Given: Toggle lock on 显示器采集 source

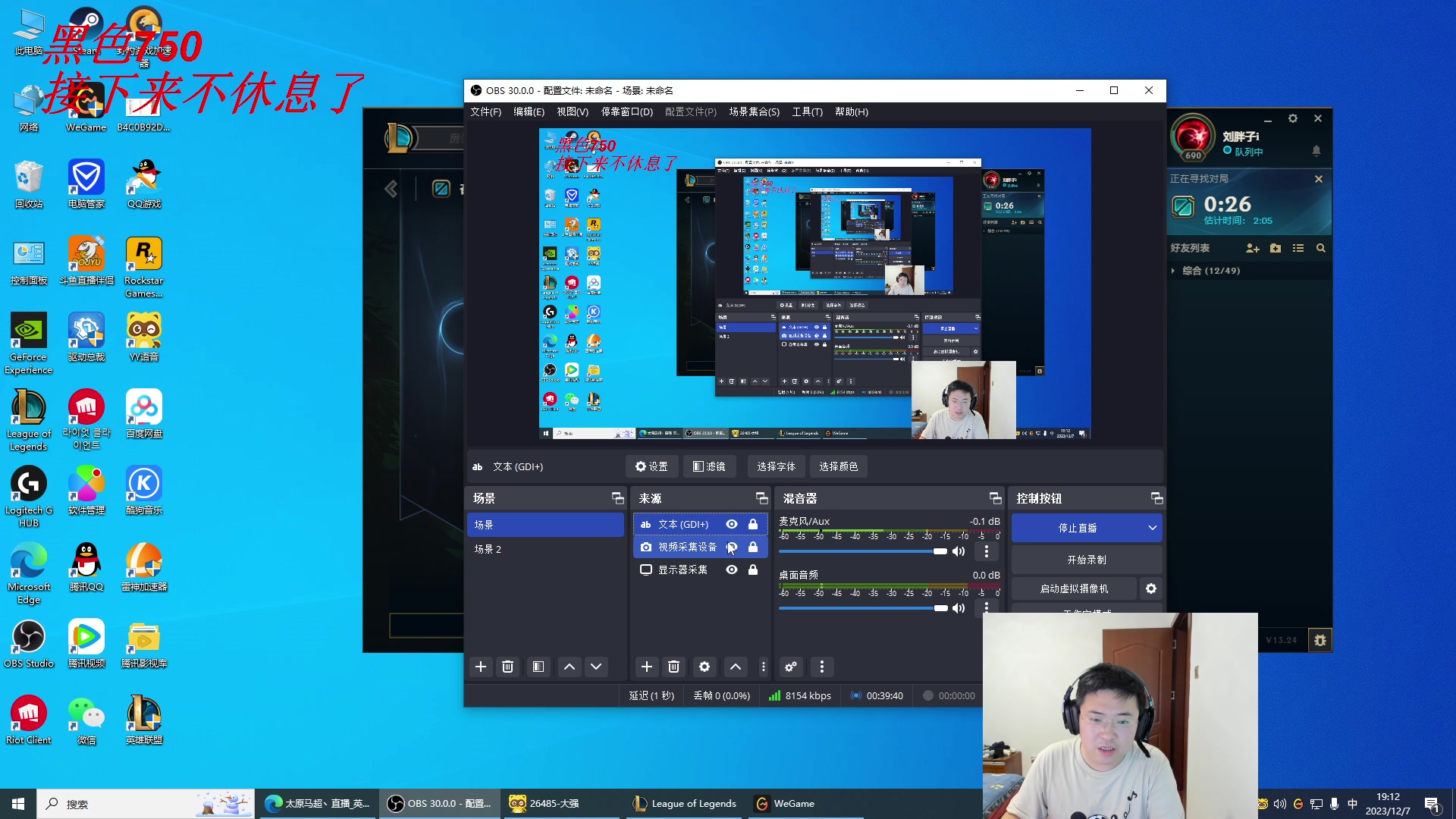Looking at the screenshot, I should (x=753, y=570).
